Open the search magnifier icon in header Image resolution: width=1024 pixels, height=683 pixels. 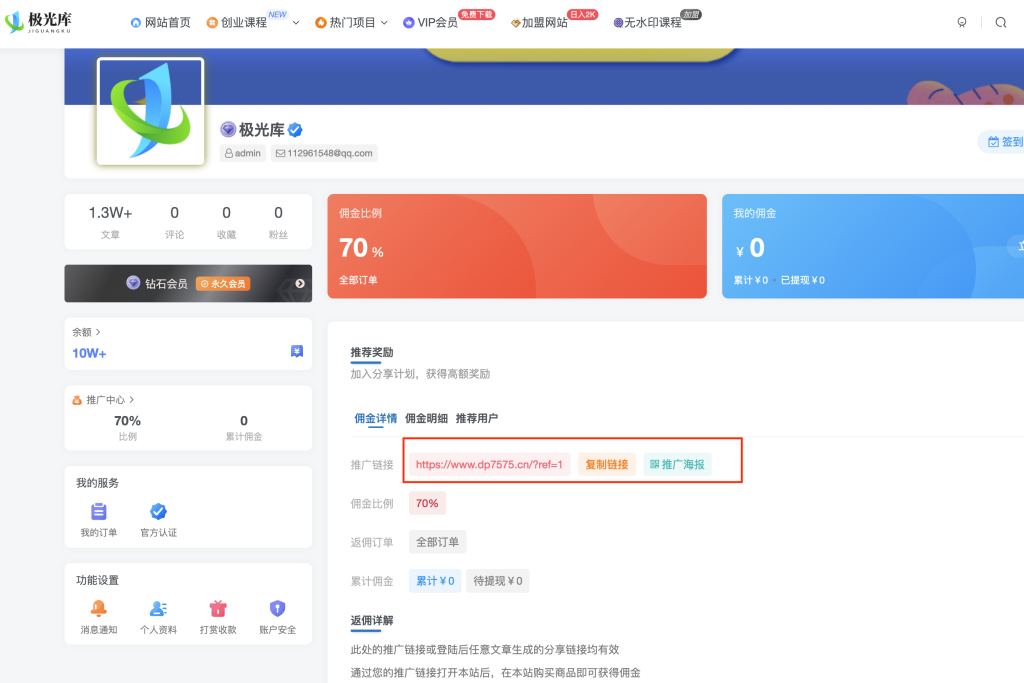click(1001, 22)
